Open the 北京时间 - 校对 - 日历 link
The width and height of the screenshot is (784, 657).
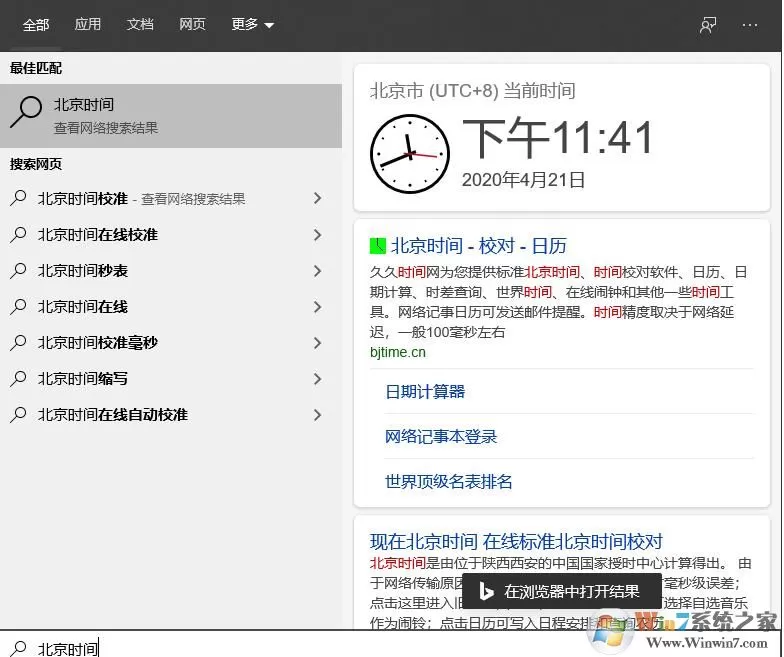[478, 246]
